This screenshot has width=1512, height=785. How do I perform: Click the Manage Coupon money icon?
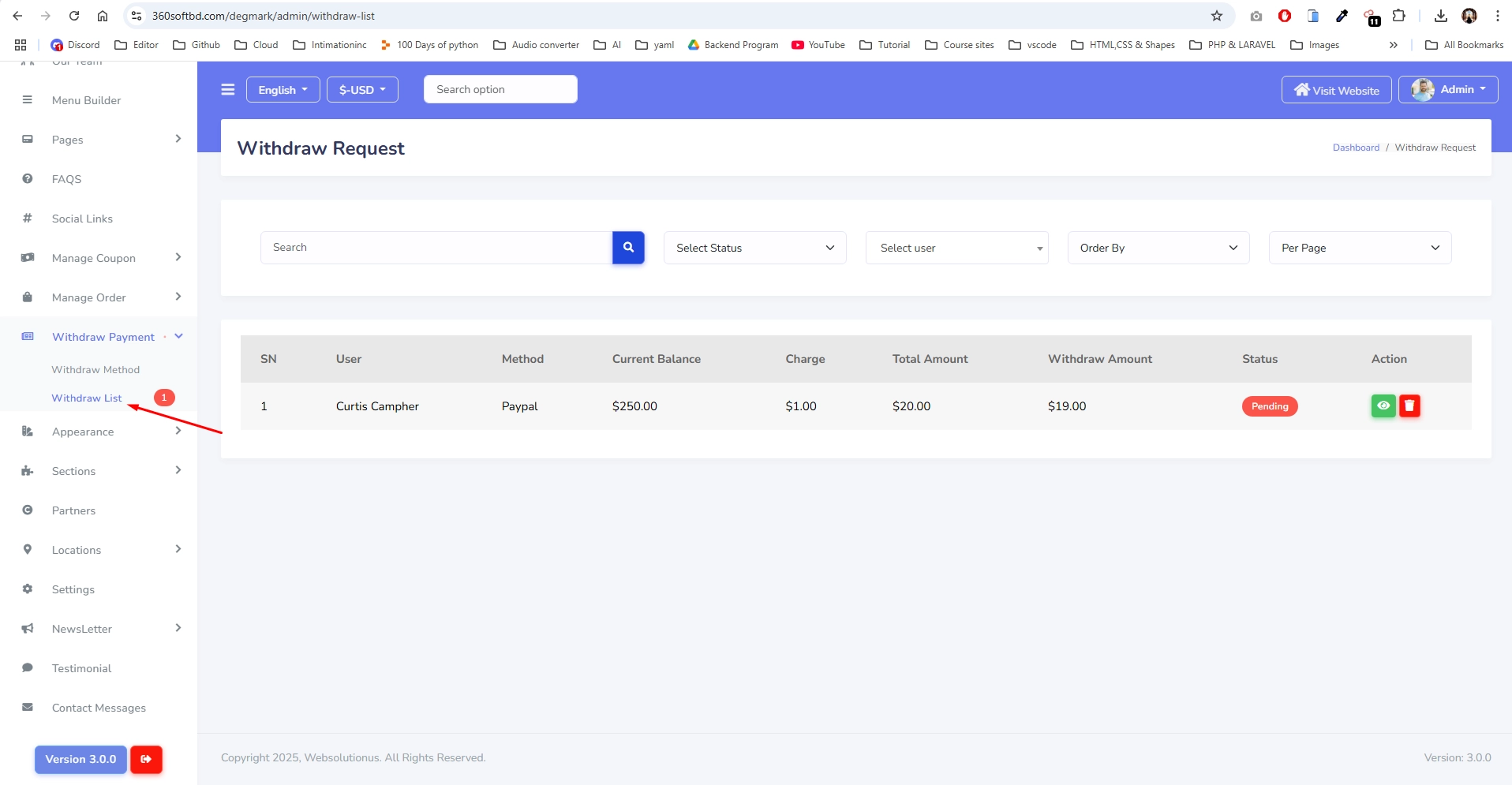[28, 258]
